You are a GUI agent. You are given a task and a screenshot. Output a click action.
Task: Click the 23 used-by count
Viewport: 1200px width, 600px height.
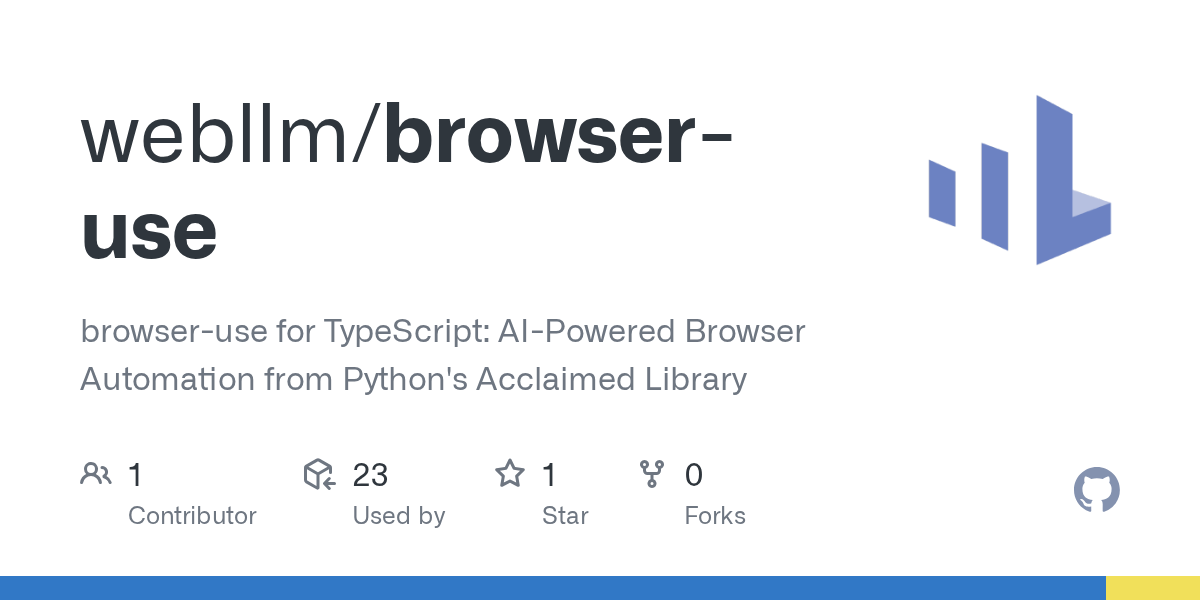370,474
